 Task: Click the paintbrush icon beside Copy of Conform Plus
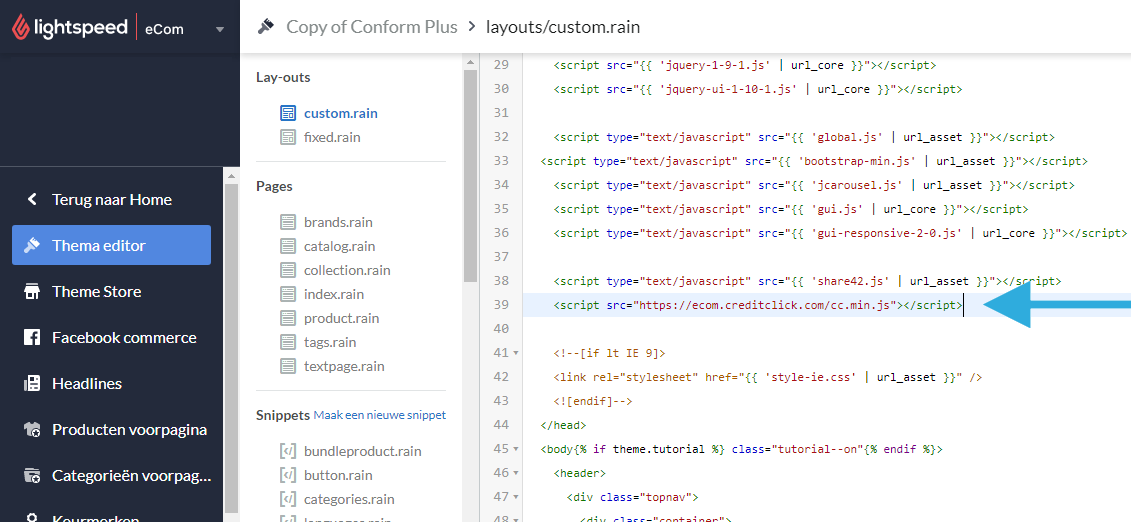point(265,26)
